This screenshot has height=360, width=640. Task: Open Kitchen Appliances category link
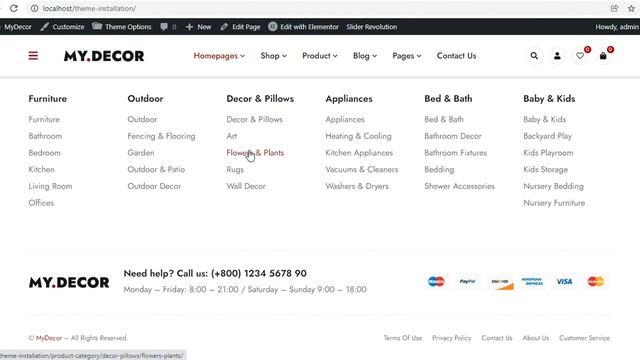click(359, 153)
